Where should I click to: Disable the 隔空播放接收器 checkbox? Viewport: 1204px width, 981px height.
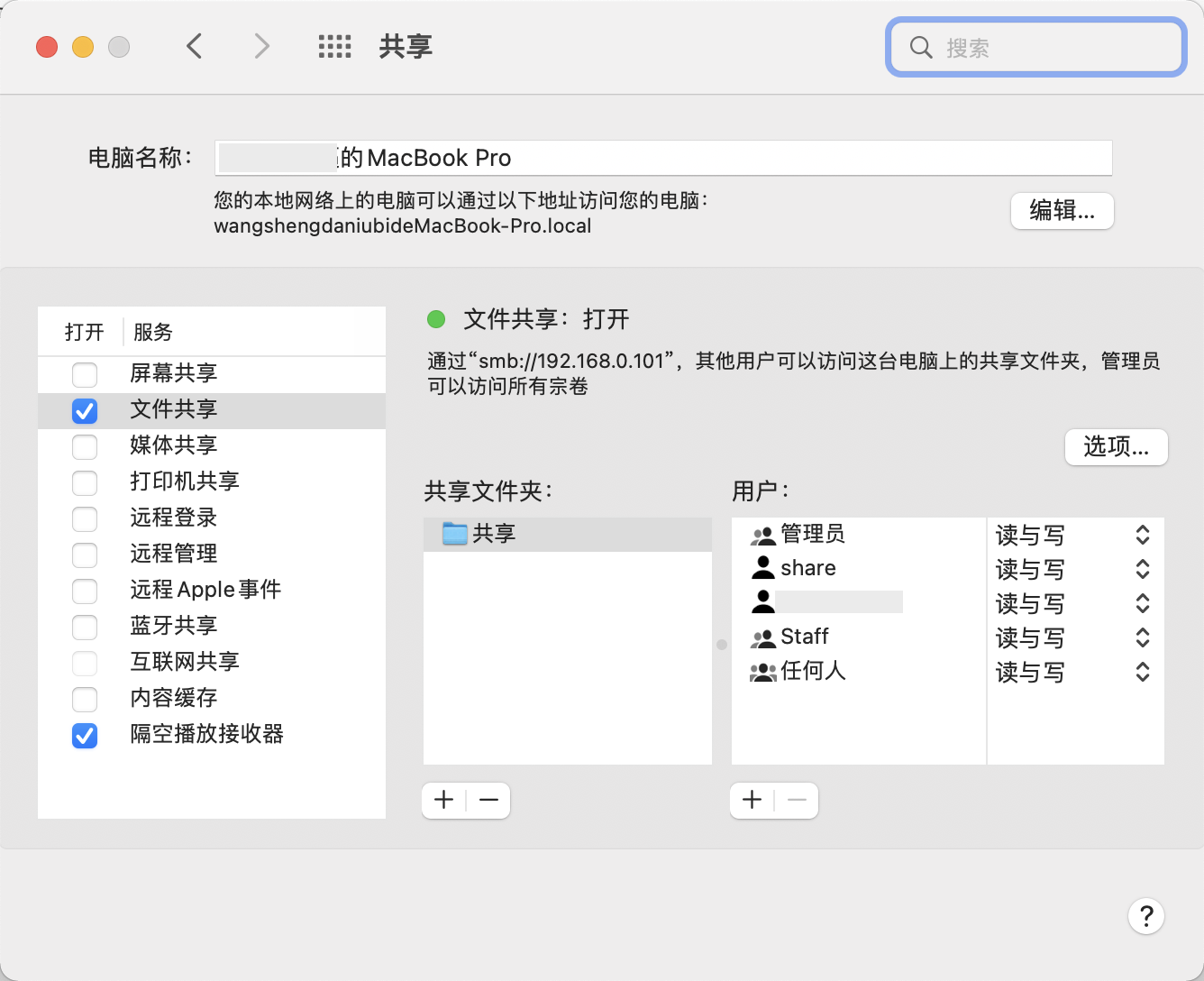[85, 735]
